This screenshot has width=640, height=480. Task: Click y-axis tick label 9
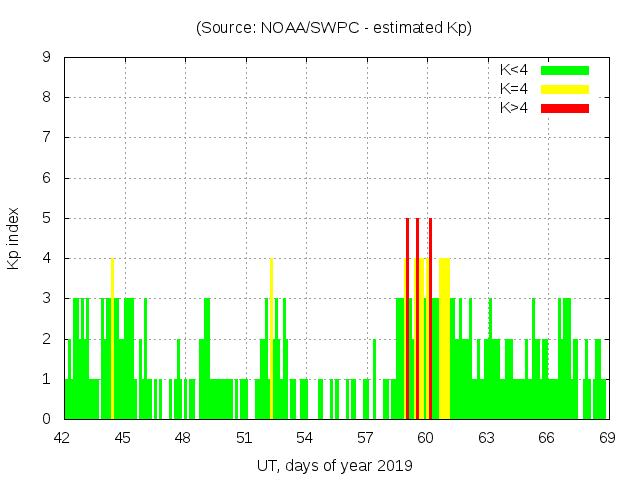tap(46, 58)
